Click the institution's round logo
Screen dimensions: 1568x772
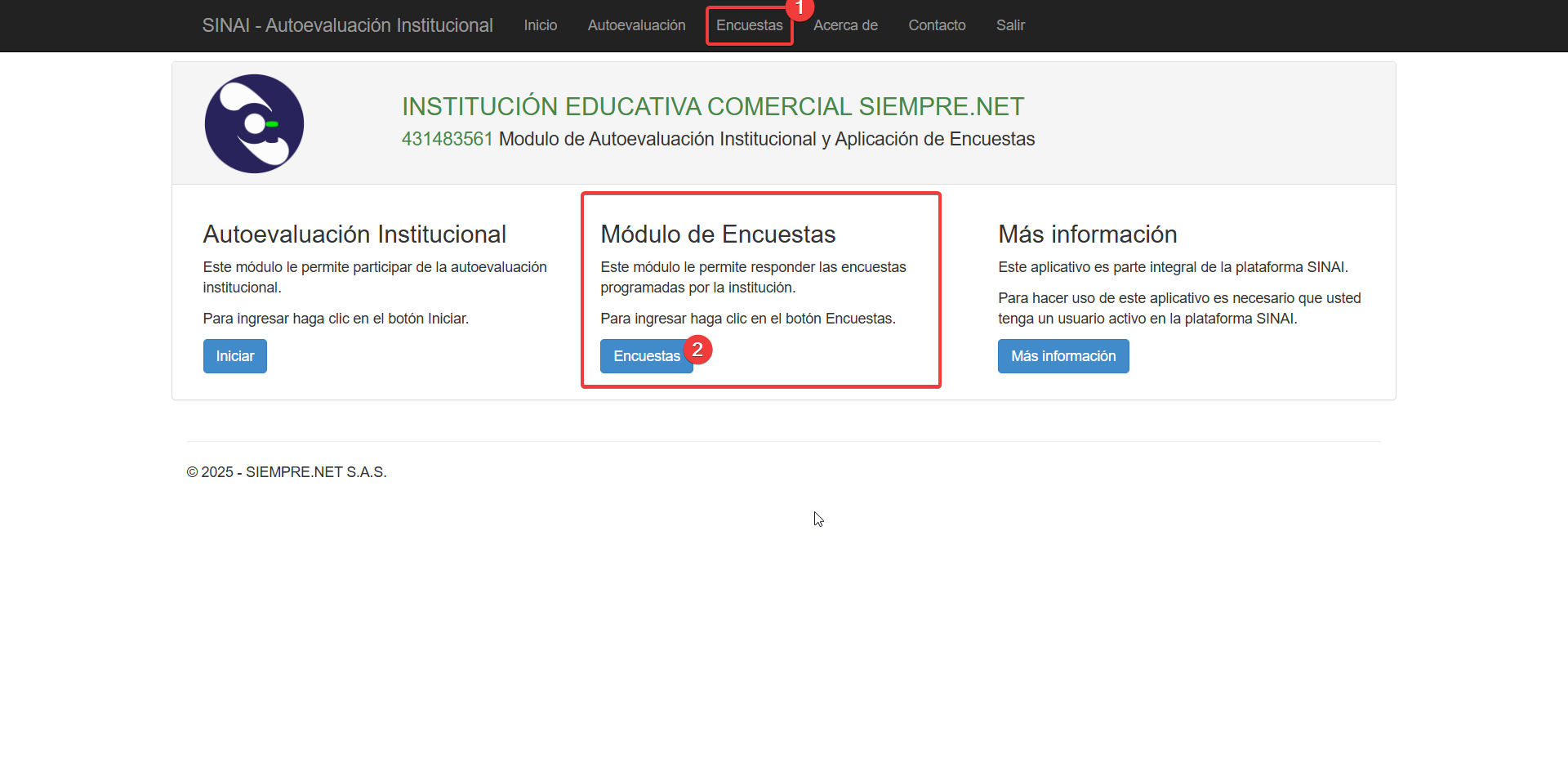click(254, 124)
